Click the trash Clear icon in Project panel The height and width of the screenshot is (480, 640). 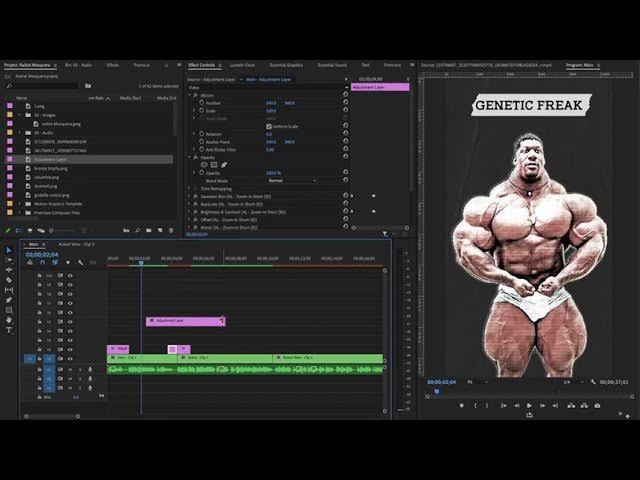[171, 231]
